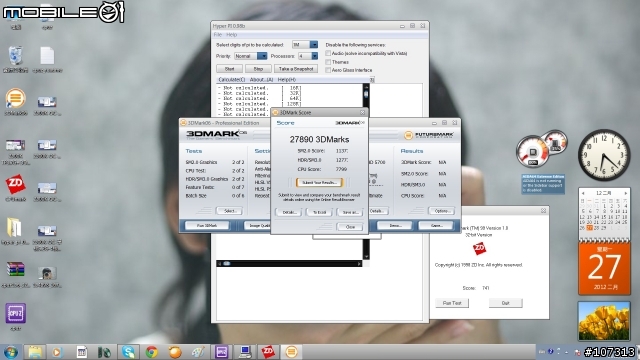Click the tulips slideshow gadget

(x=604, y=321)
